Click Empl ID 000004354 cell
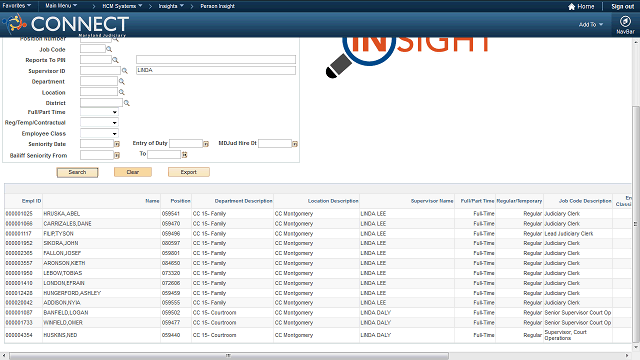 pos(23,335)
